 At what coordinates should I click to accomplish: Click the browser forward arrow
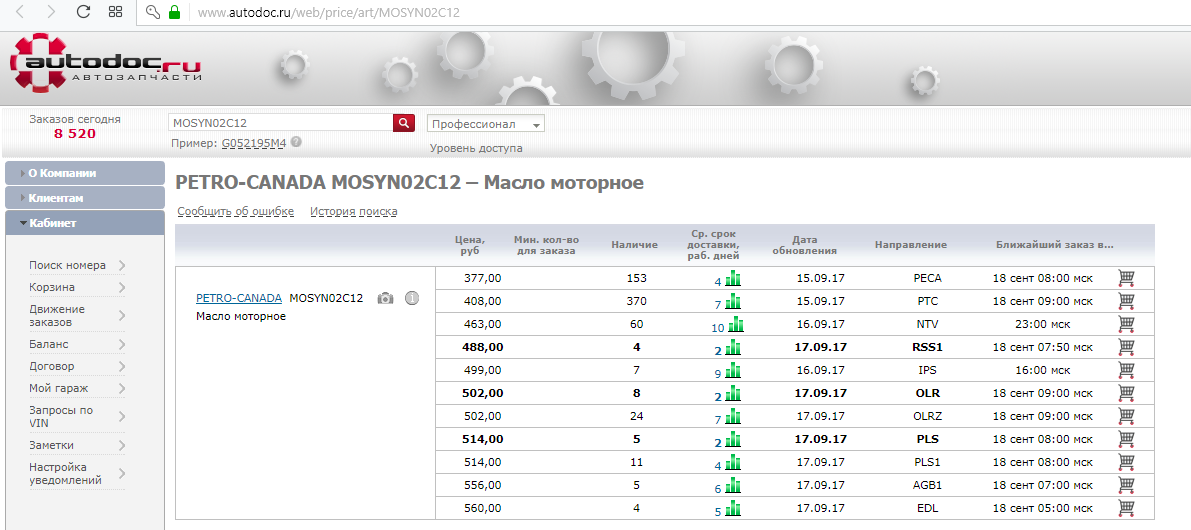pyautogui.click(x=51, y=12)
